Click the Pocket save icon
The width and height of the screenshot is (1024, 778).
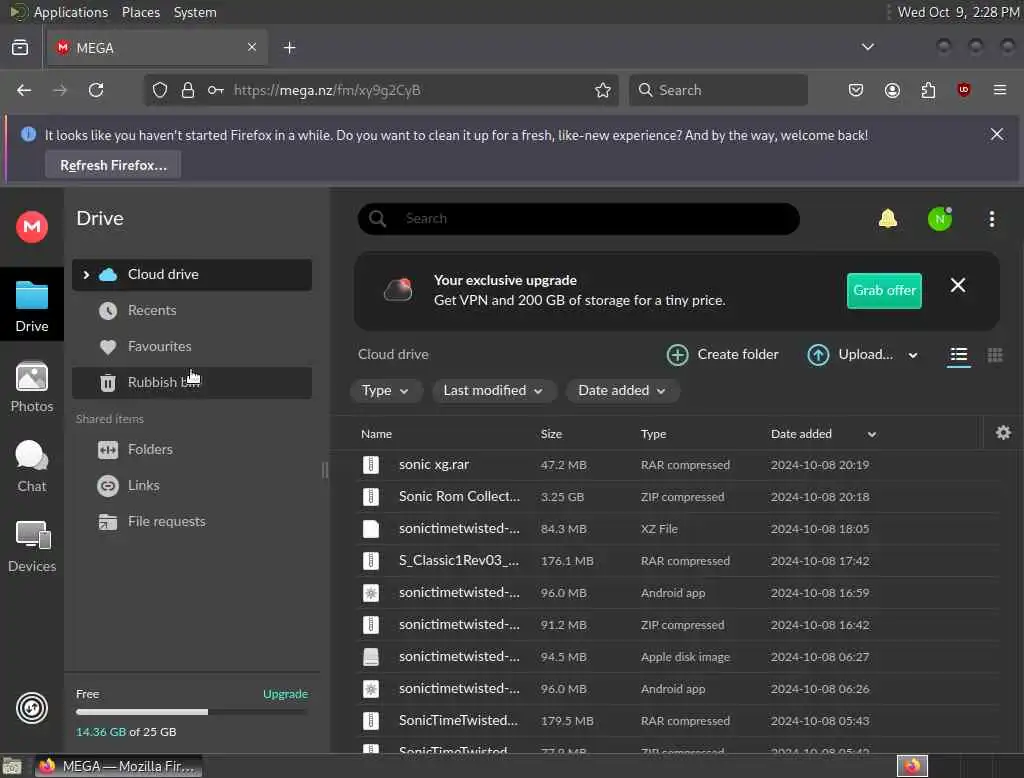(856, 90)
